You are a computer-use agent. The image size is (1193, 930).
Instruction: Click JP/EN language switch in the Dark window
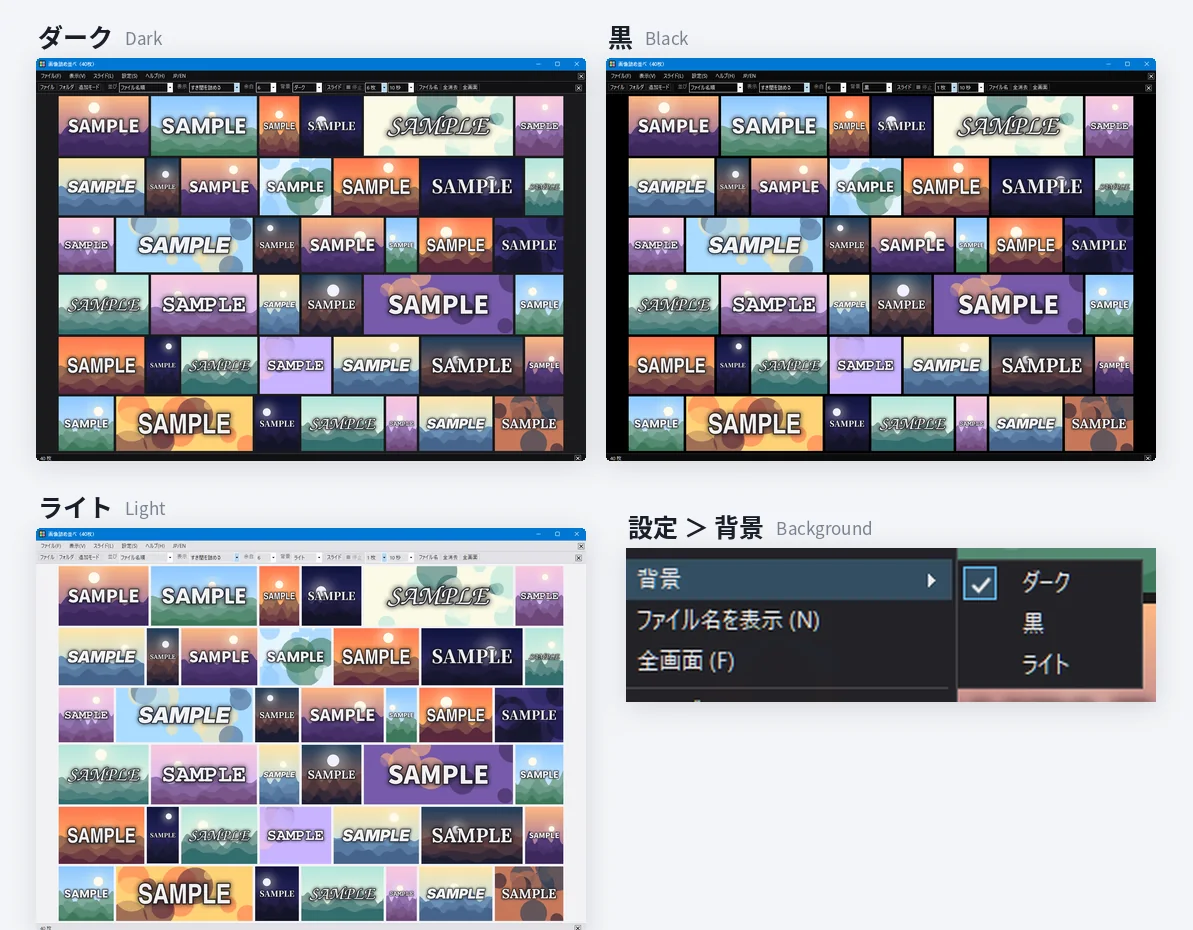pos(179,76)
